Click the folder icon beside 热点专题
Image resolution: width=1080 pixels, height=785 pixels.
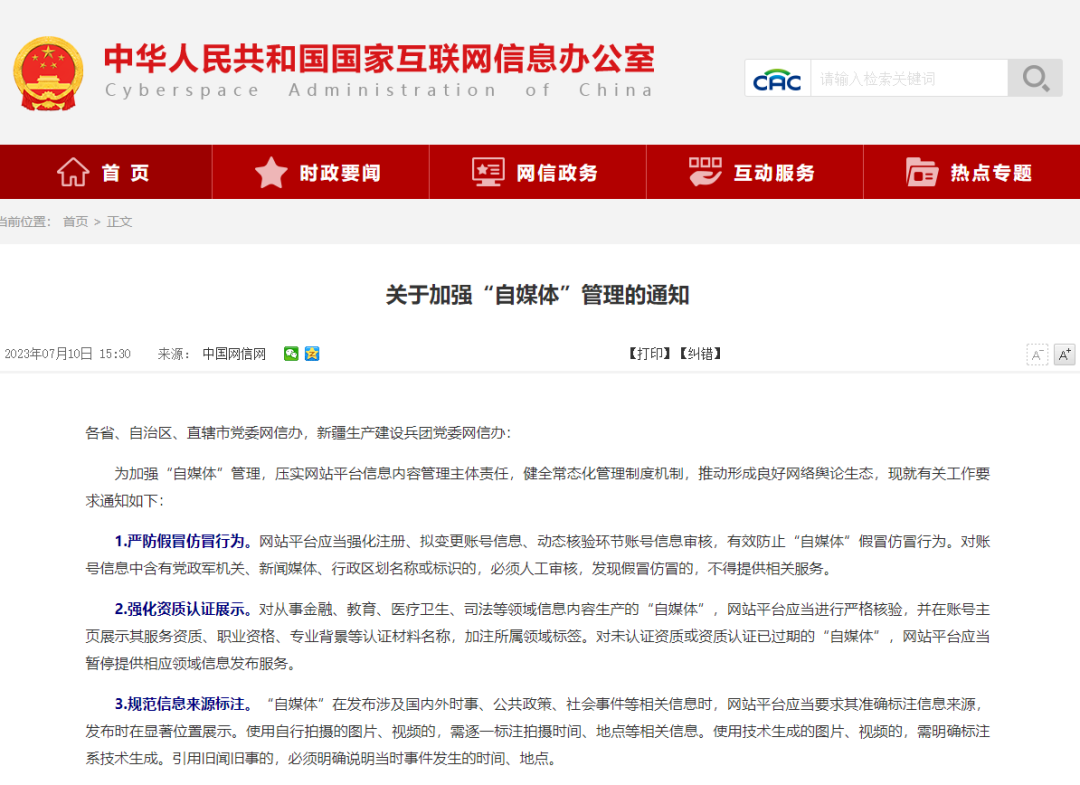click(922, 172)
